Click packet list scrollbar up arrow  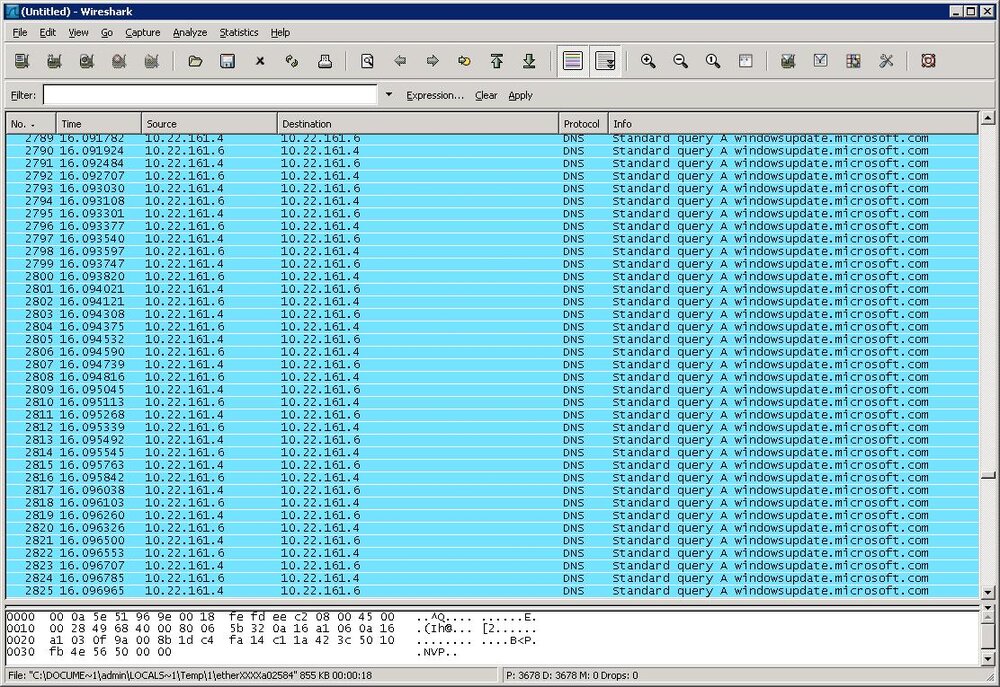coord(987,118)
